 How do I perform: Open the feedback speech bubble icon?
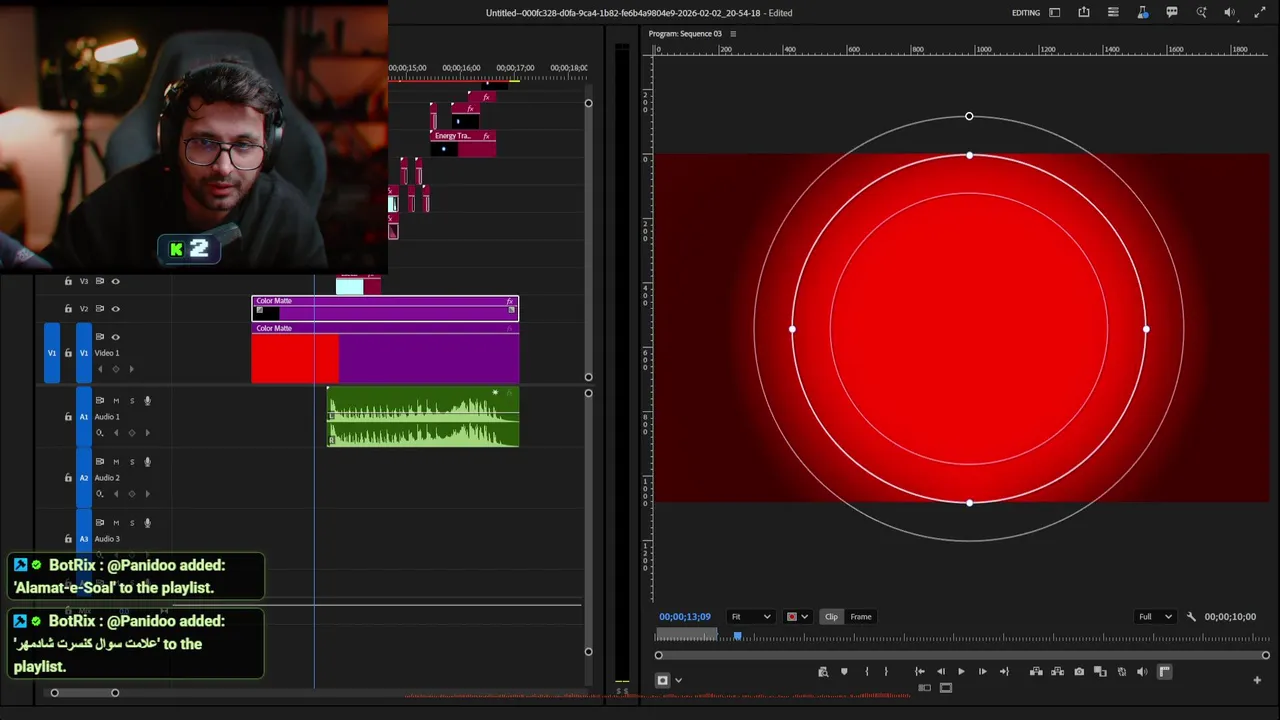[1172, 13]
